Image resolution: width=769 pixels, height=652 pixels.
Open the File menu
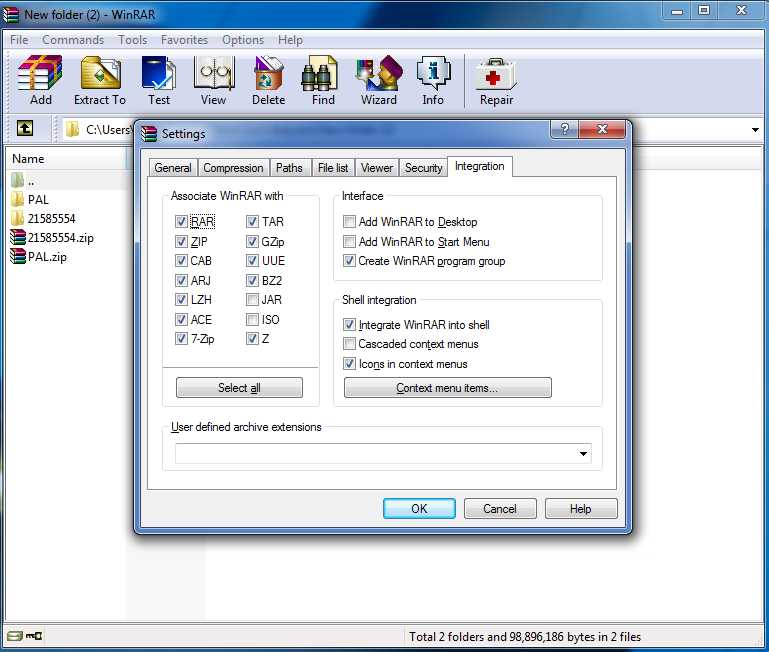pyautogui.click(x=19, y=40)
